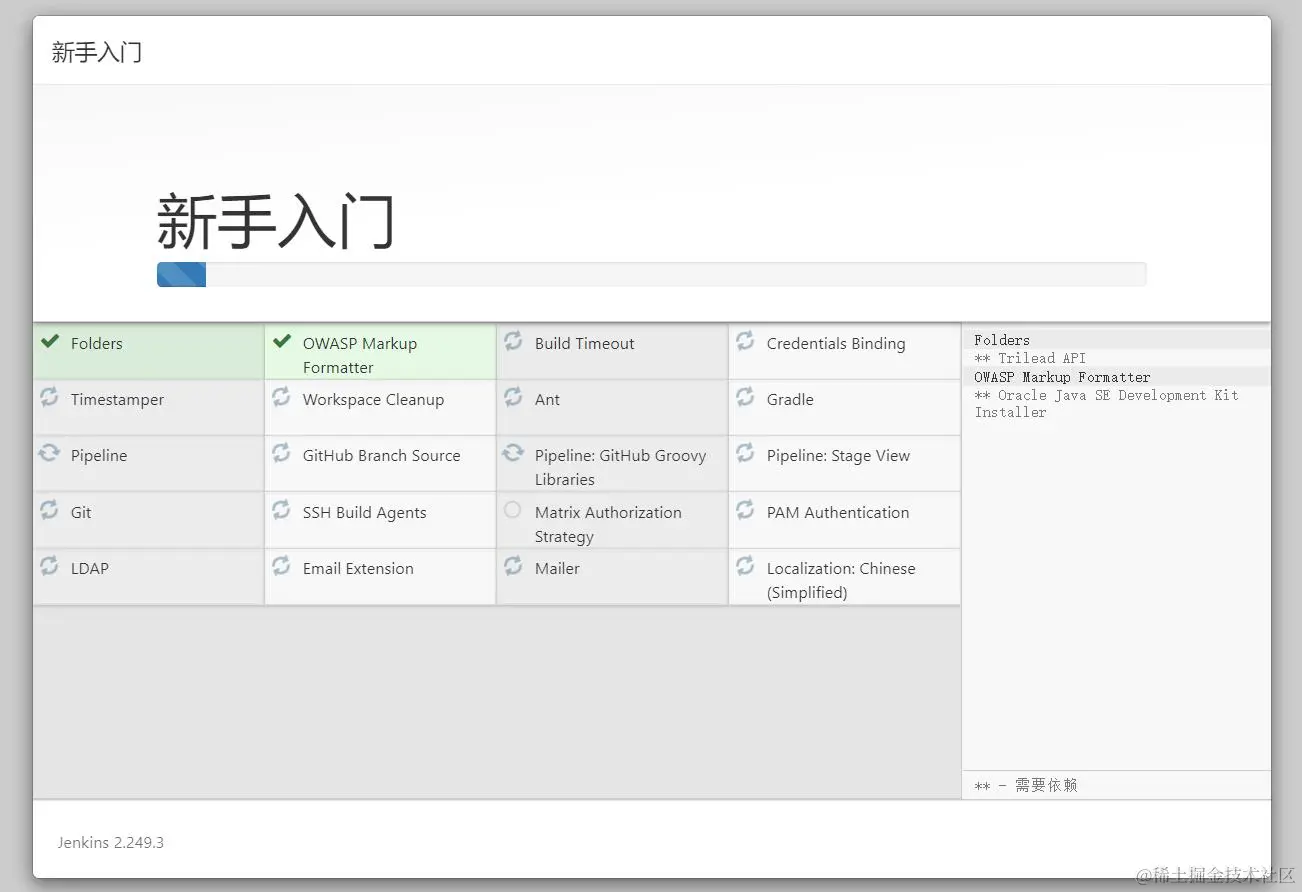Image resolution: width=1302 pixels, height=892 pixels.
Task: Select the 'Gradle' plugin name
Action: point(790,399)
